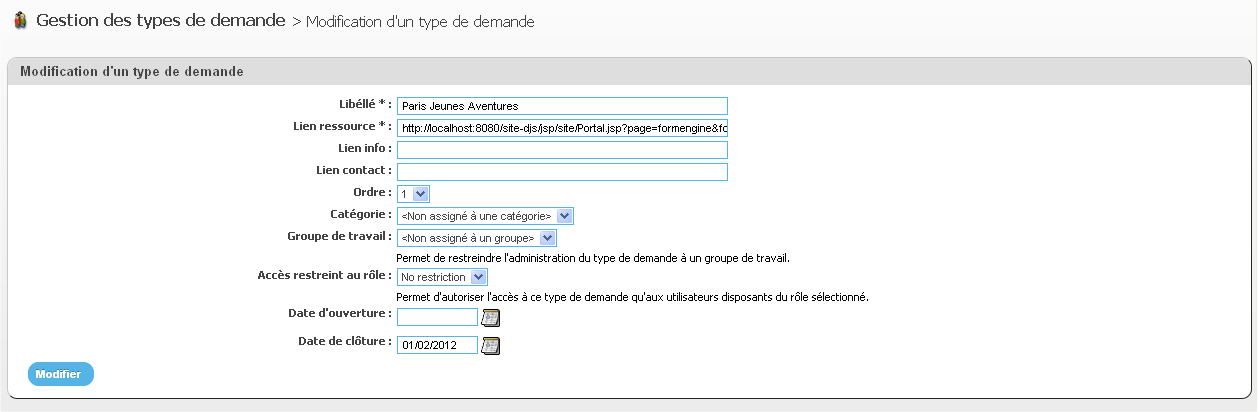This screenshot has height=412, width=1258.
Task: Click the Date de clôture field showing 01/02/2012
Action: point(437,345)
